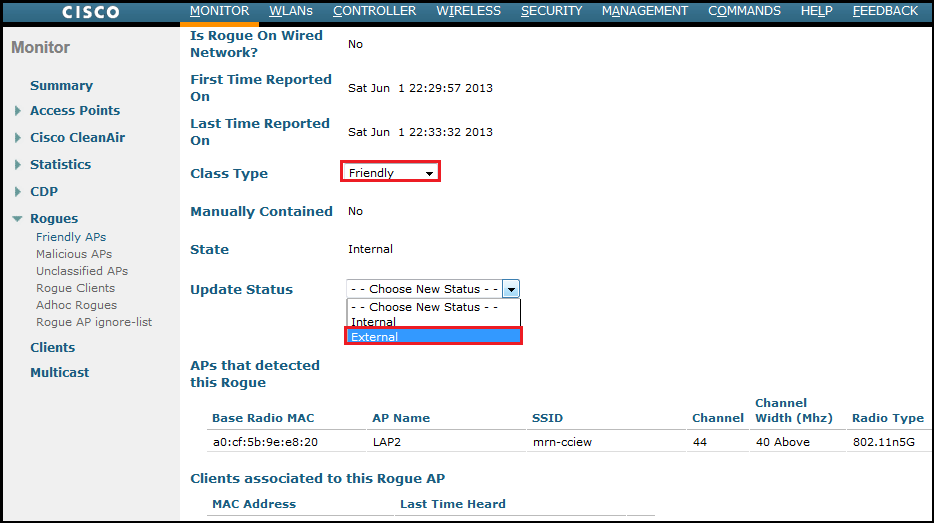
Task: Go to Monitor Summary page
Action: (61, 86)
